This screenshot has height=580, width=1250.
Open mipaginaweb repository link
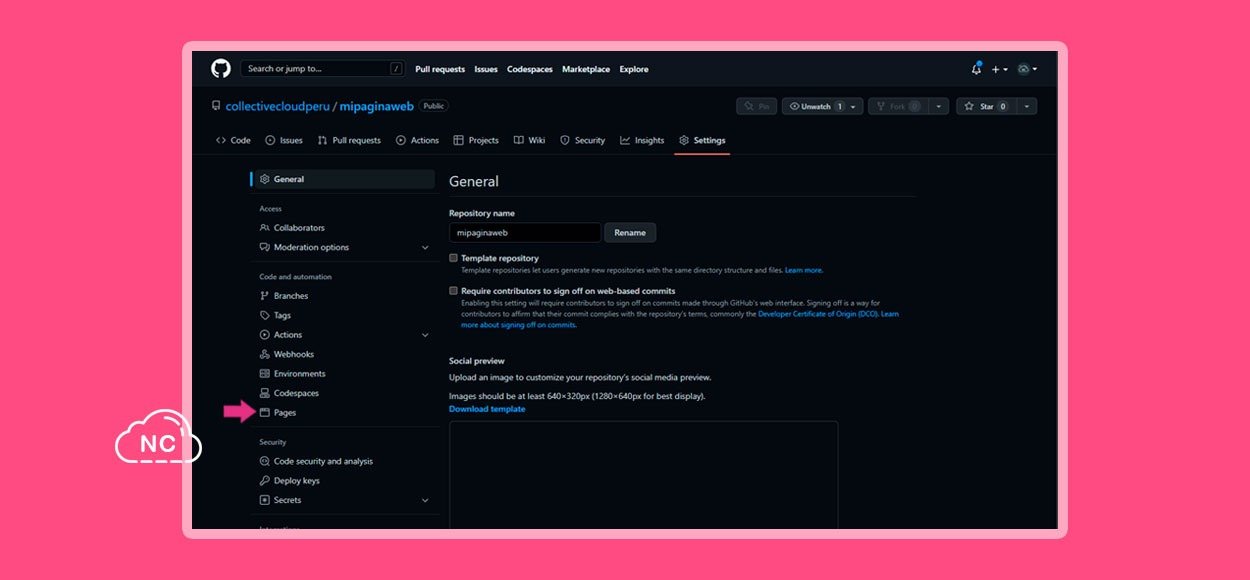[x=376, y=106]
